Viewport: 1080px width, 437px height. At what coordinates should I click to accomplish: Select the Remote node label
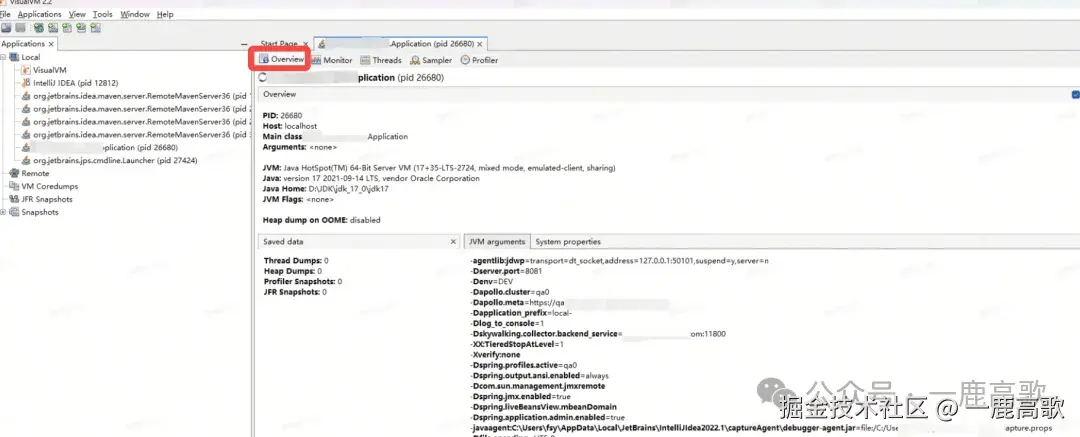pos(35,174)
